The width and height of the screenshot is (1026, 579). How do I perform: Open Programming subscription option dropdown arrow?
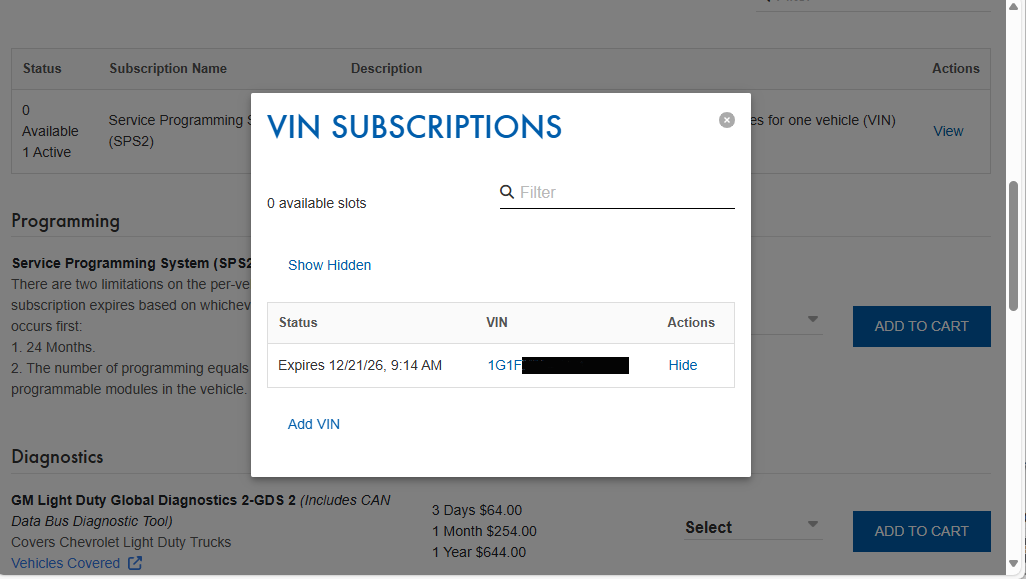(812, 319)
